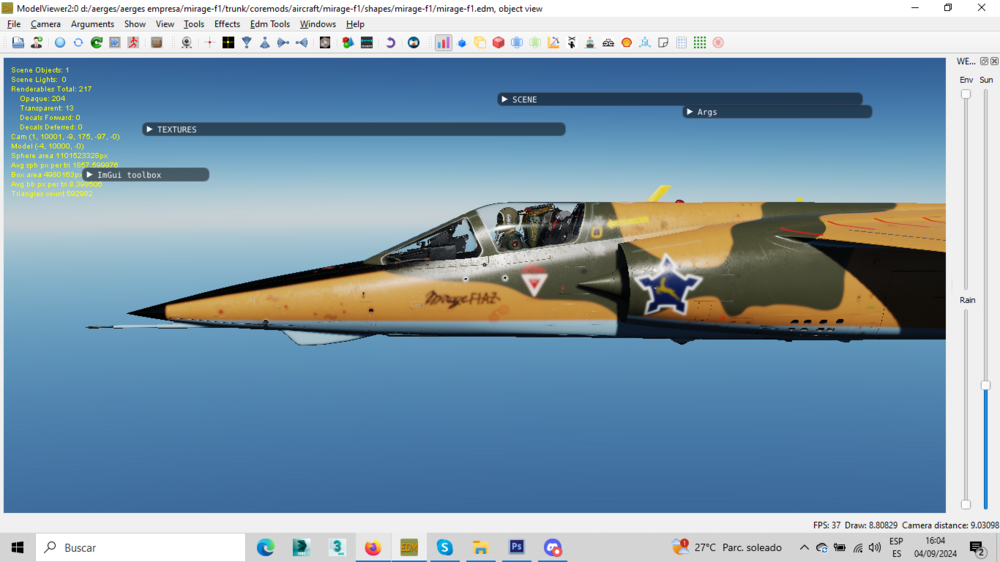Click the ship icon in toolbar

coord(590,43)
